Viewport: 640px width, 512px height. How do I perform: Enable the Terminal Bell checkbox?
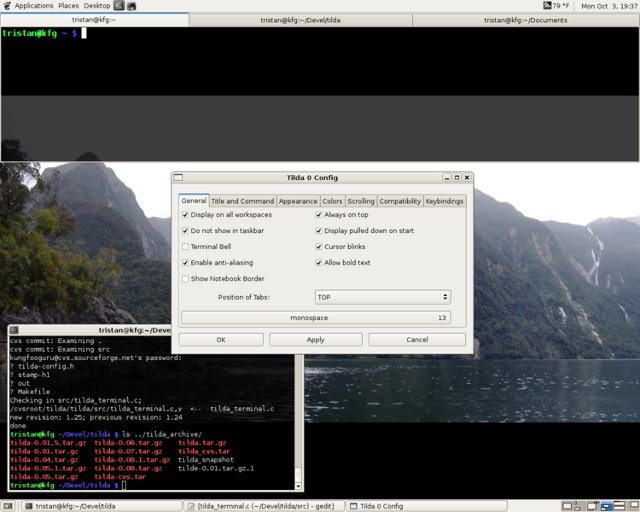(185, 247)
